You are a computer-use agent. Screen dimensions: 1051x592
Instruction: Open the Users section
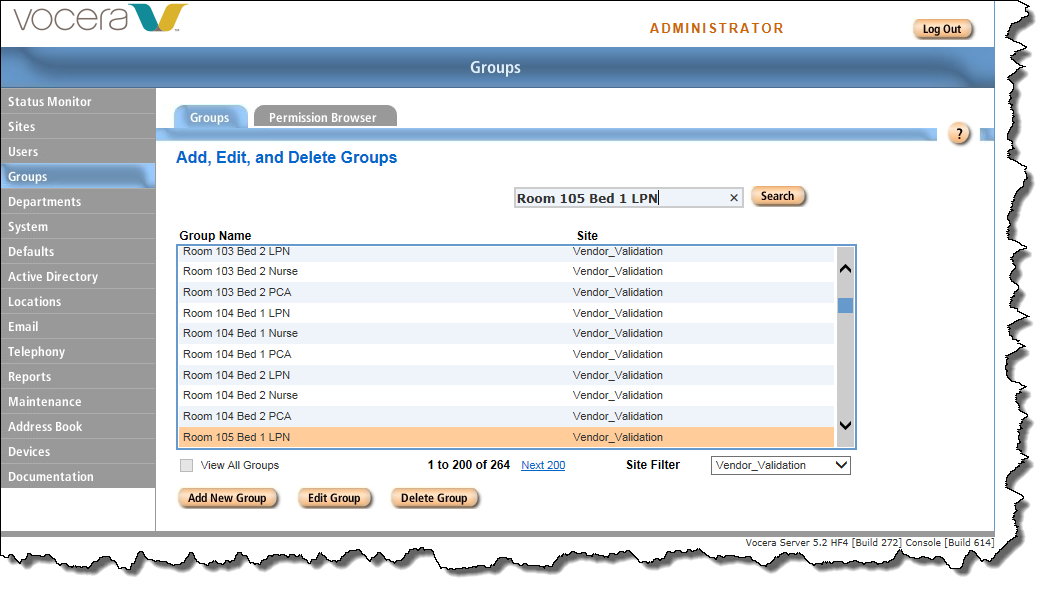(78, 152)
